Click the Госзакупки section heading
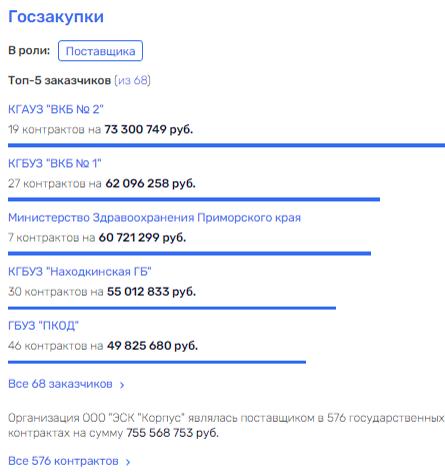 pos(56,17)
